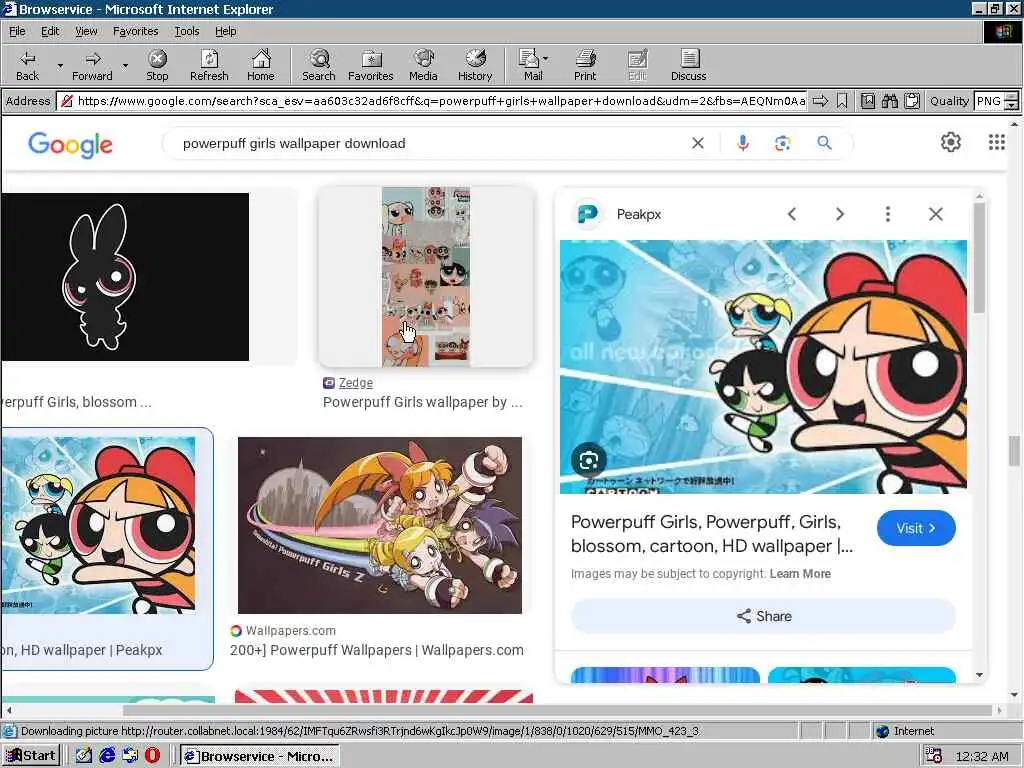Open the View menu
The image size is (1024, 768).
86,31
